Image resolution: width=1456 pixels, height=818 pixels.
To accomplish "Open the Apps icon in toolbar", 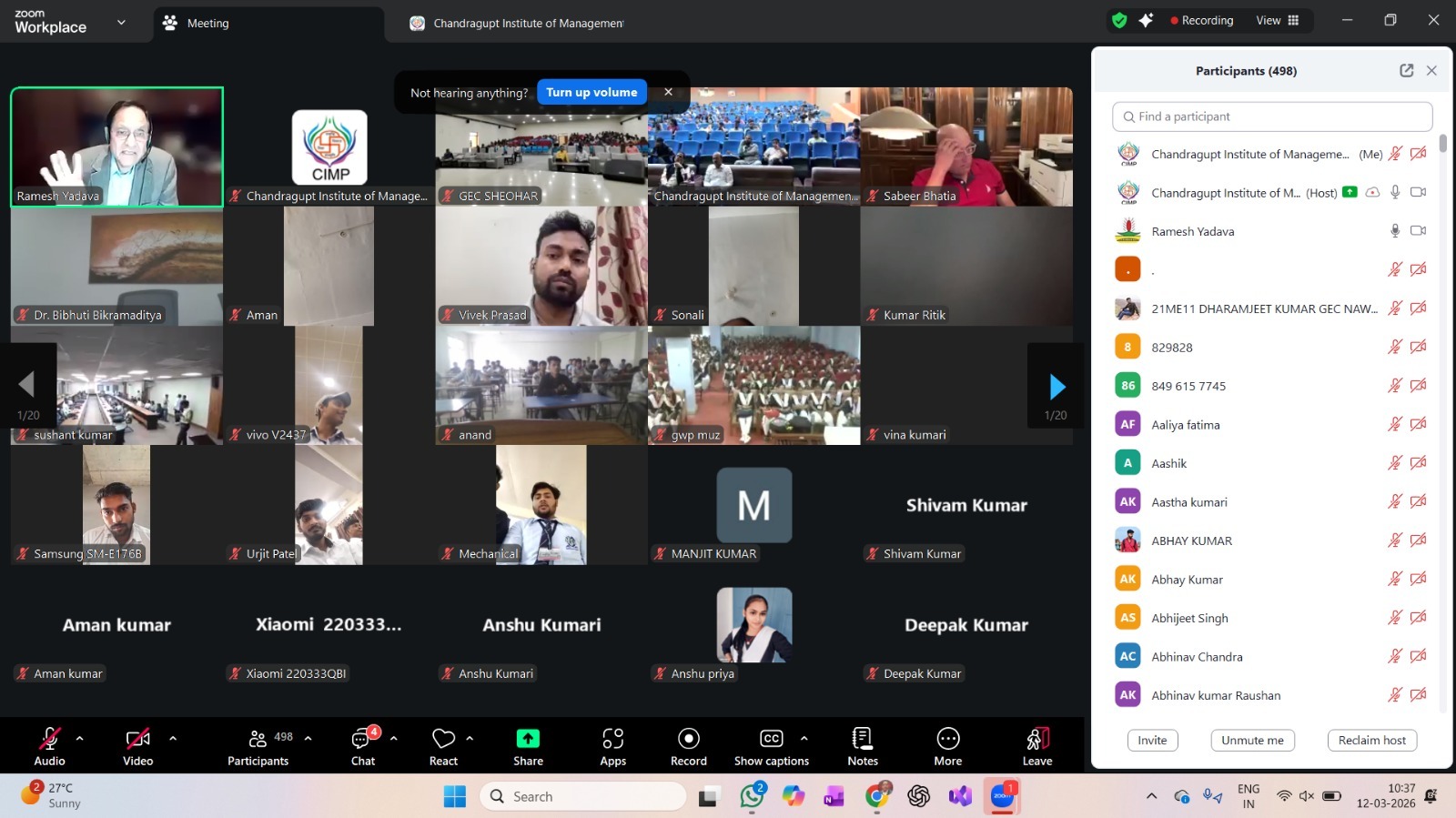I will (x=612, y=739).
